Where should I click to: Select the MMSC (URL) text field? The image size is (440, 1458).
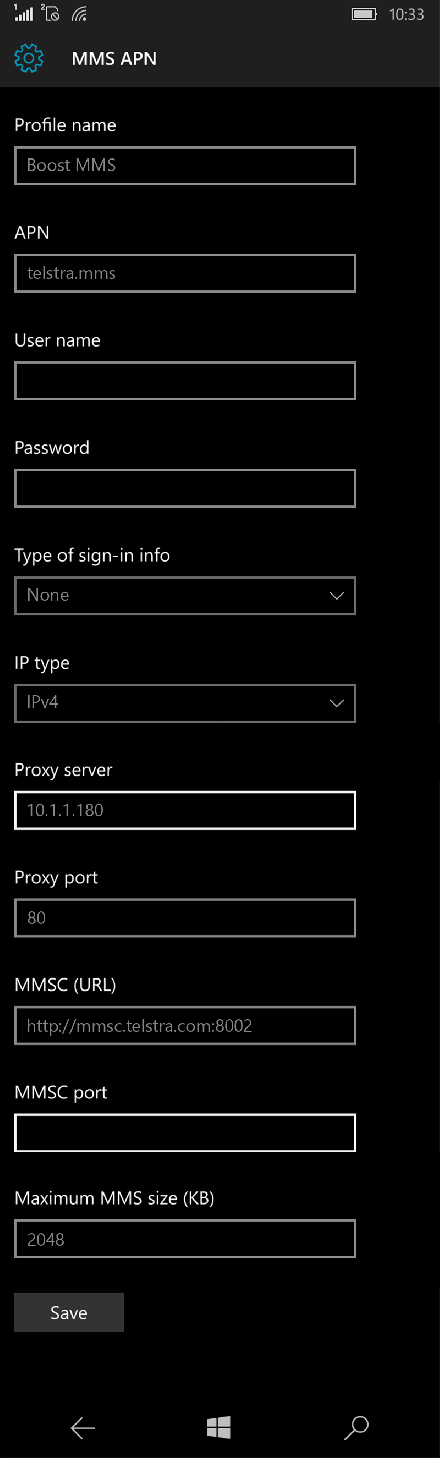(185, 1025)
